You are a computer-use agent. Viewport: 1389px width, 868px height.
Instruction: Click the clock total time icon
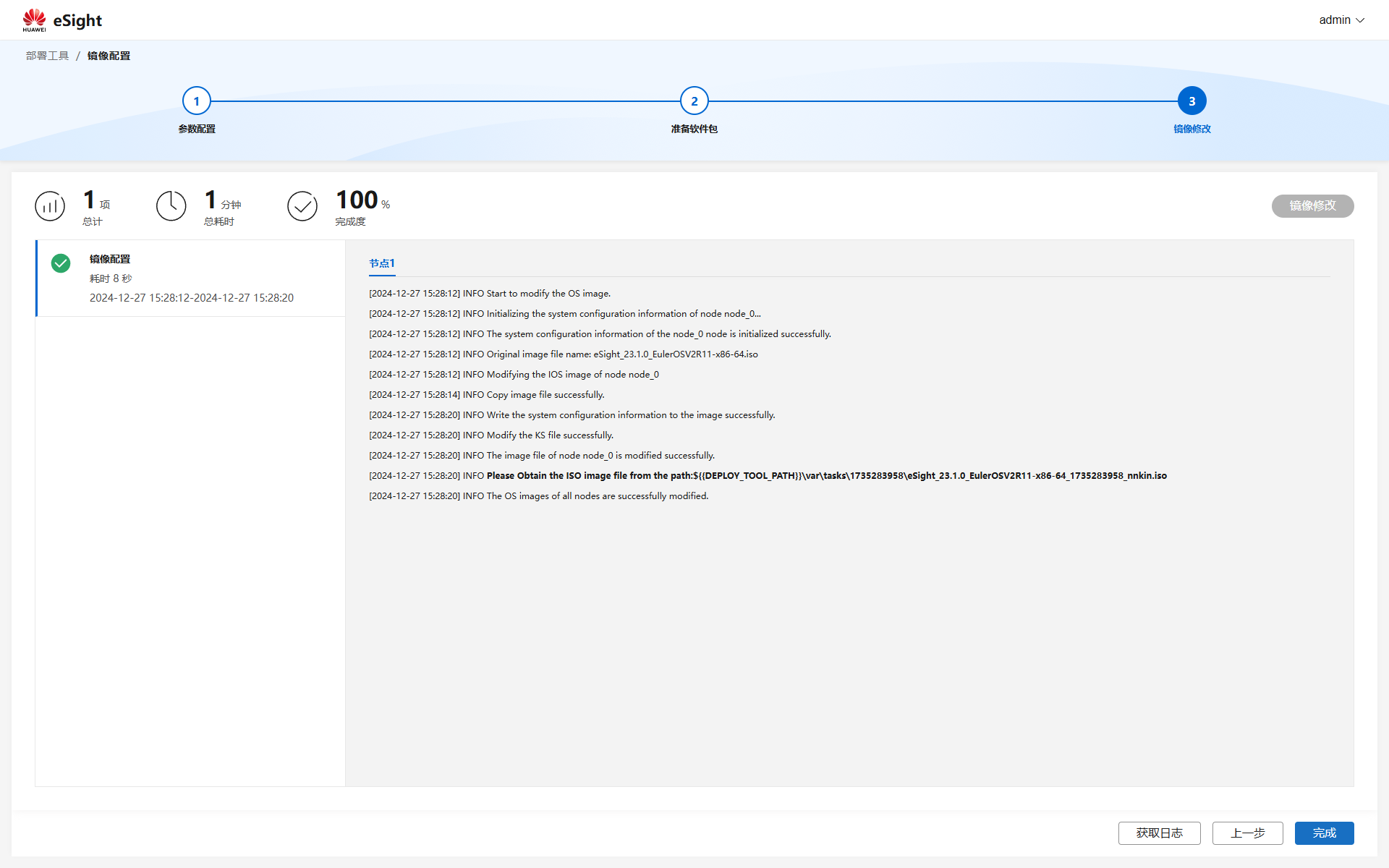click(171, 206)
